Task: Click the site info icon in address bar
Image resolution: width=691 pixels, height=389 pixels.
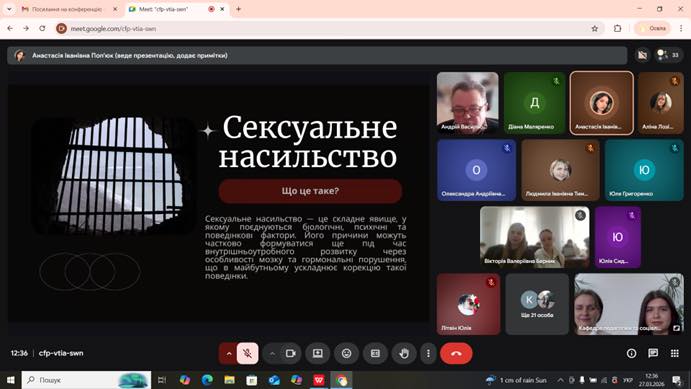Action: [x=62, y=28]
